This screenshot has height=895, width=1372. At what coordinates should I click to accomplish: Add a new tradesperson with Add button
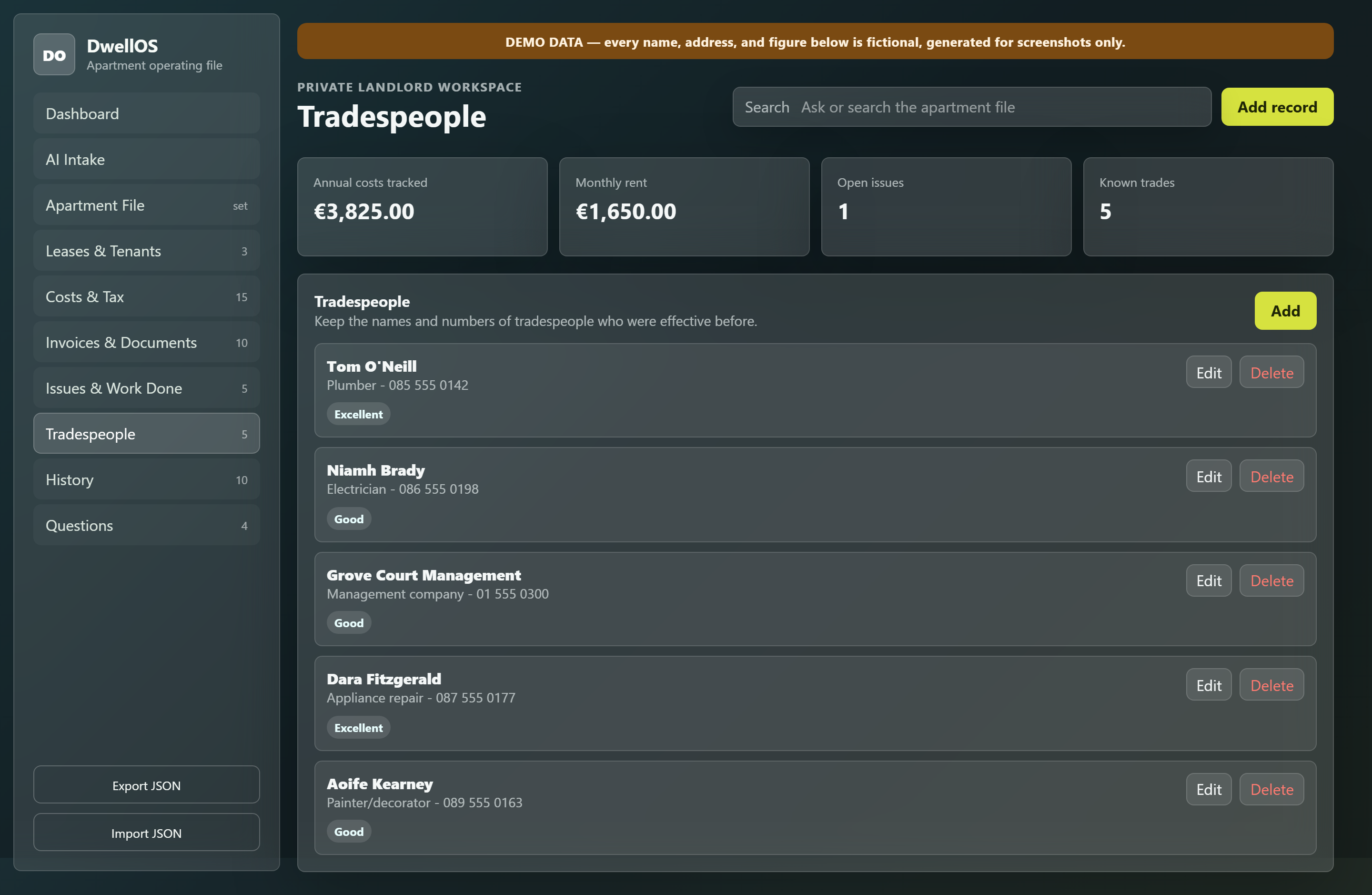coord(1285,311)
